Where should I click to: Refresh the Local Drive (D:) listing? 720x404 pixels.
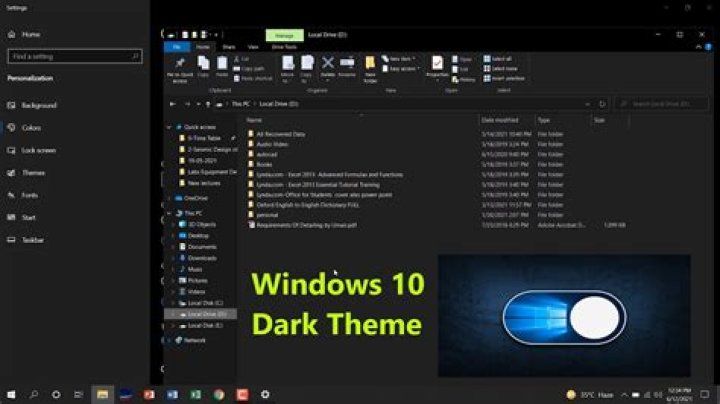tap(602, 104)
